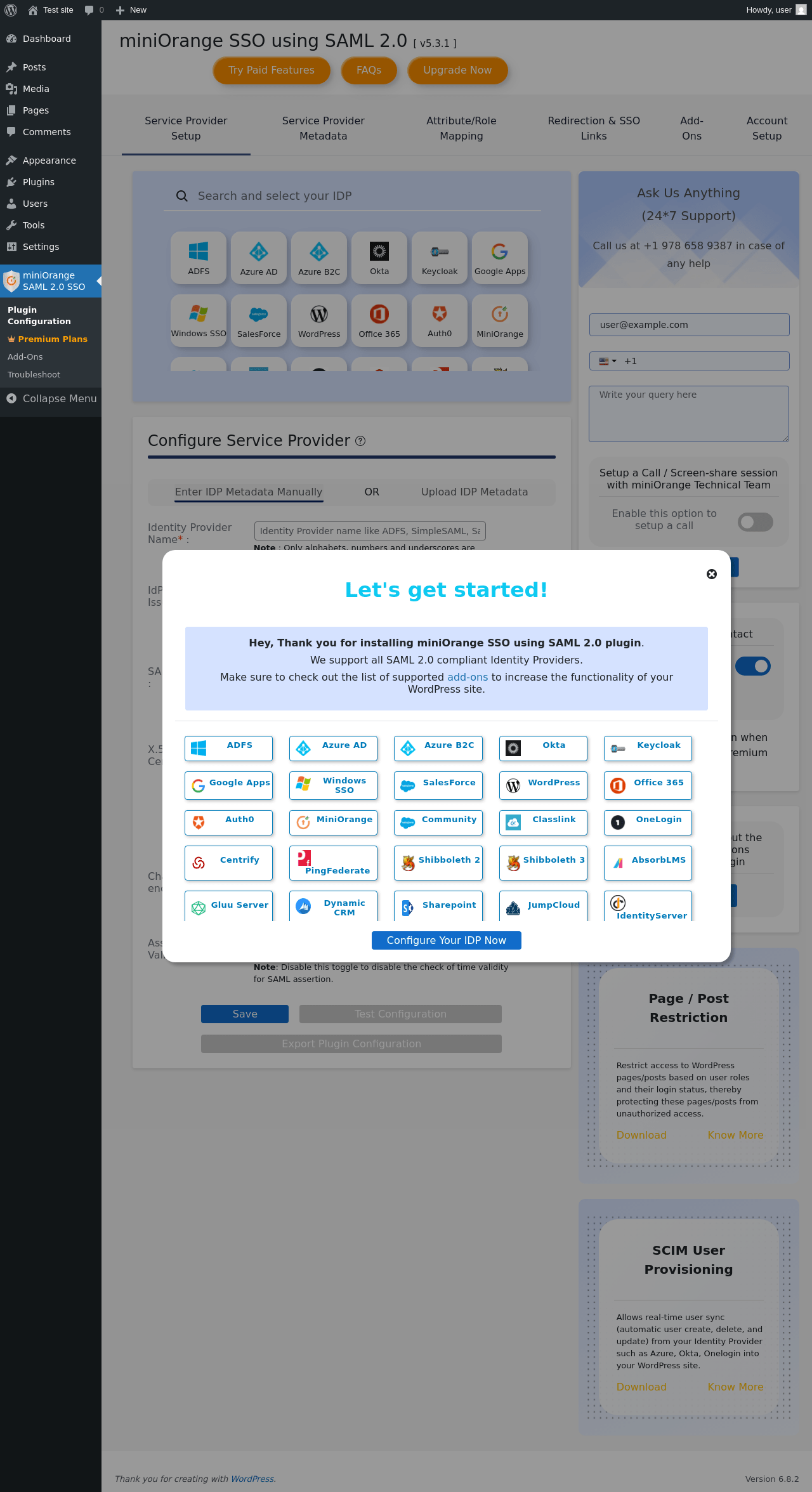Select ADFS in the get started dialog
The width and height of the screenshot is (812, 1492).
228,748
